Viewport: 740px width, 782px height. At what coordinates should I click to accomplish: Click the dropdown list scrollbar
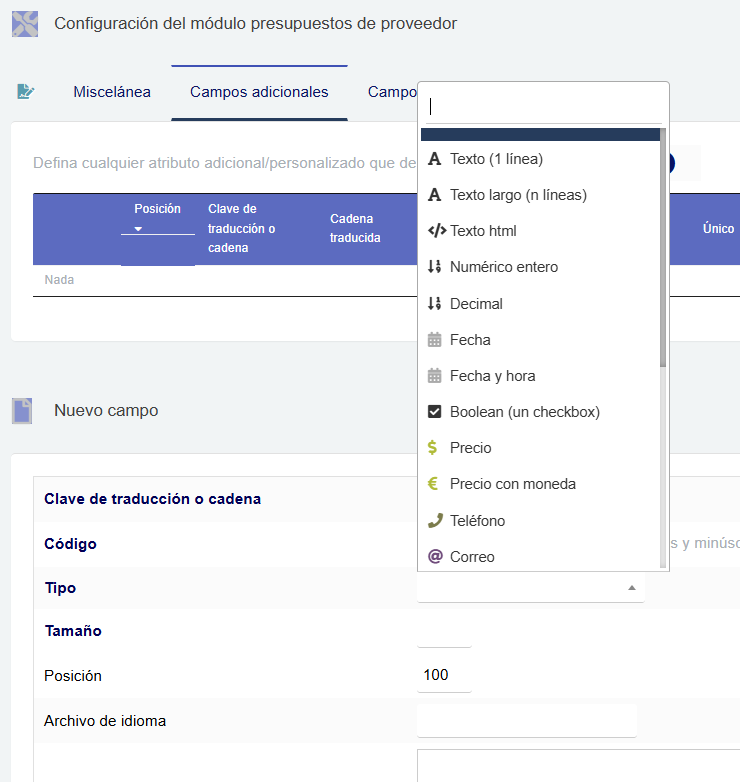(x=663, y=250)
